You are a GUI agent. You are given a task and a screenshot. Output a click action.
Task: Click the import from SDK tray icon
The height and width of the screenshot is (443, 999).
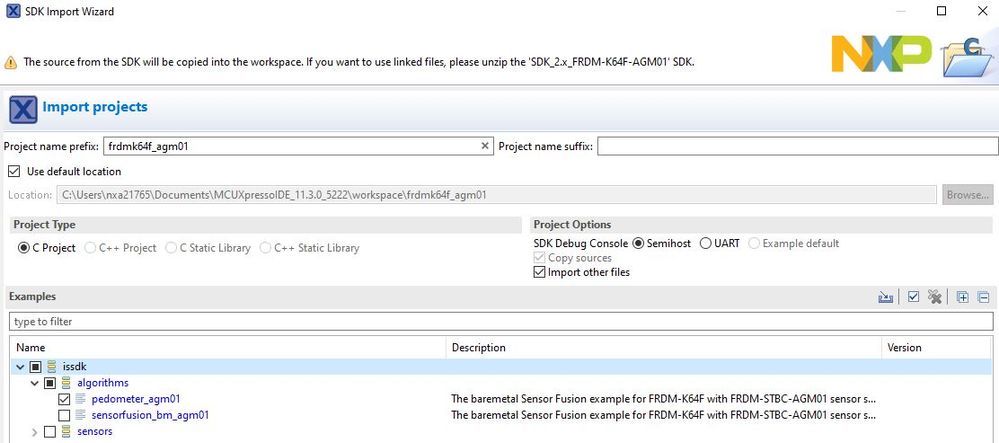pos(885,297)
